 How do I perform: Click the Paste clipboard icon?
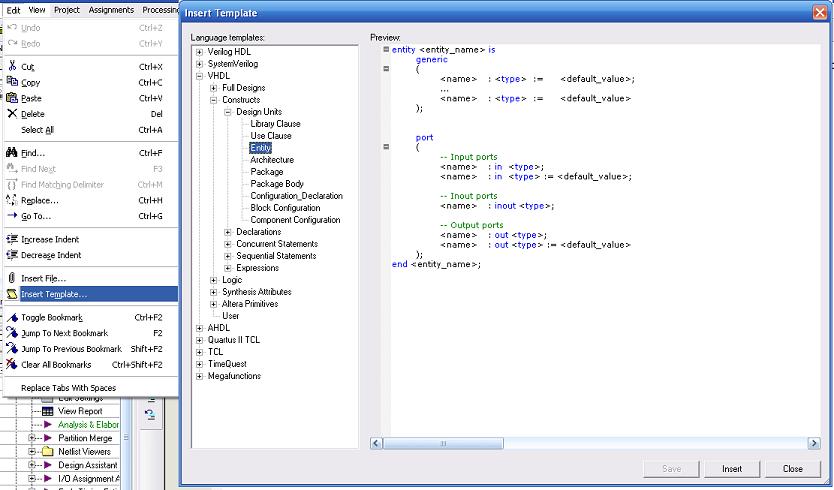(12, 98)
